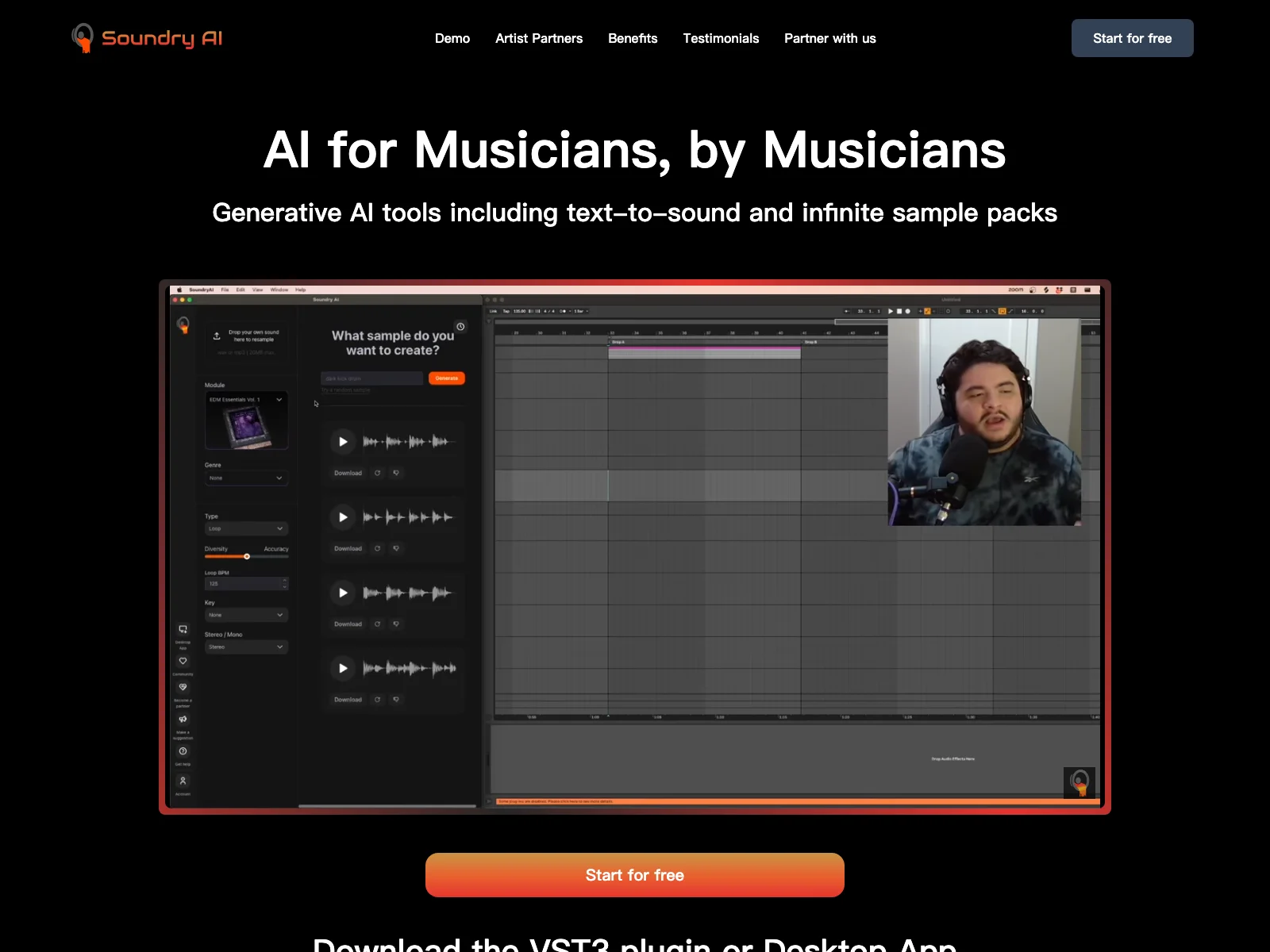Image resolution: width=1270 pixels, height=952 pixels.
Task: Play the third generated sample
Action: 343,593
